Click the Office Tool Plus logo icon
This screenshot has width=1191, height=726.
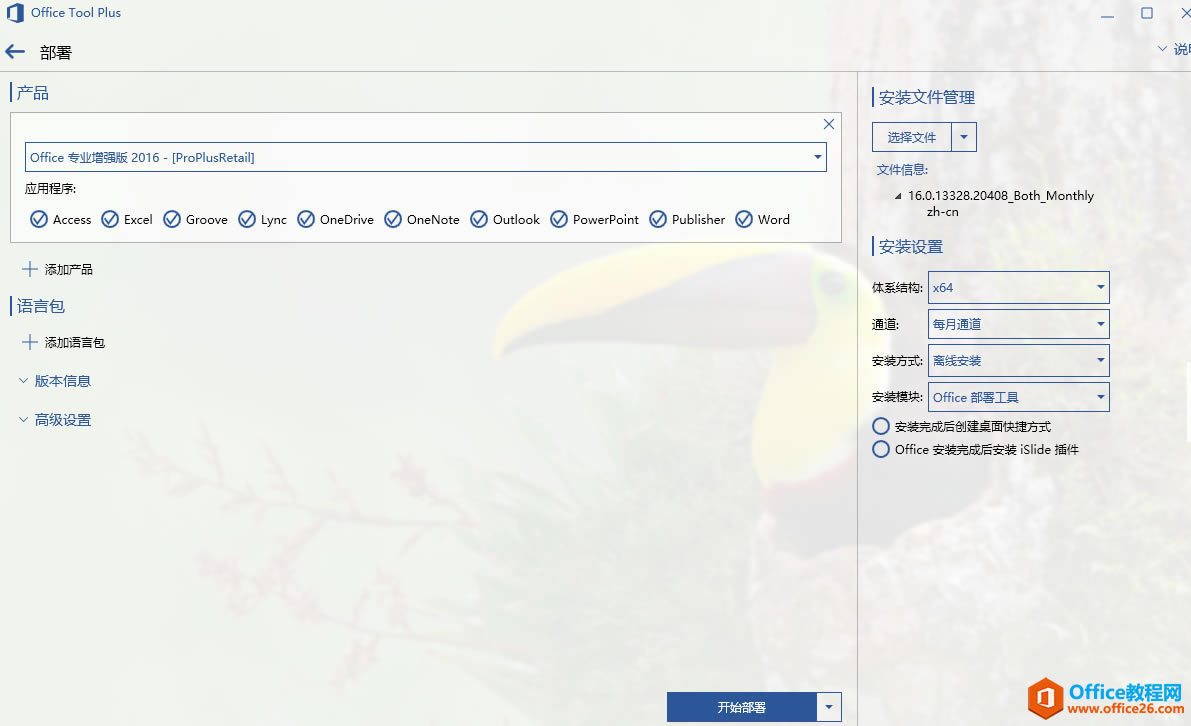[15, 13]
